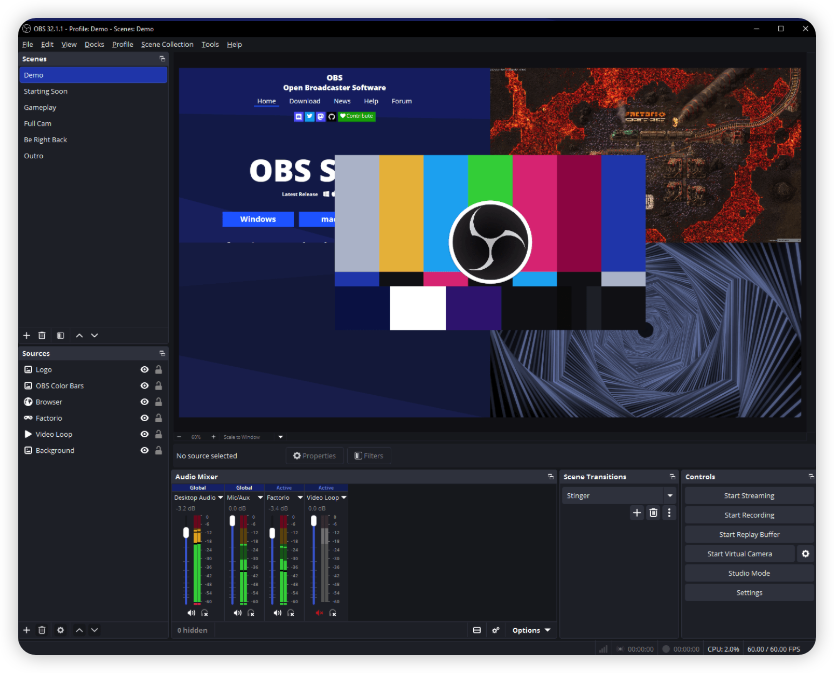Open the Scene Collection menu
Viewport: 834px width, 673px height.
pyautogui.click(x=167, y=45)
